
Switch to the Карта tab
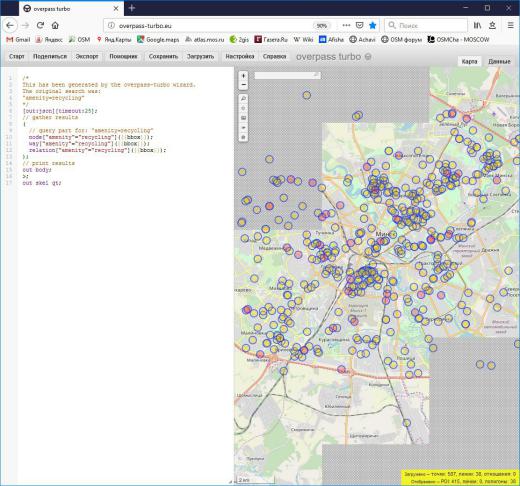(469, 62)
